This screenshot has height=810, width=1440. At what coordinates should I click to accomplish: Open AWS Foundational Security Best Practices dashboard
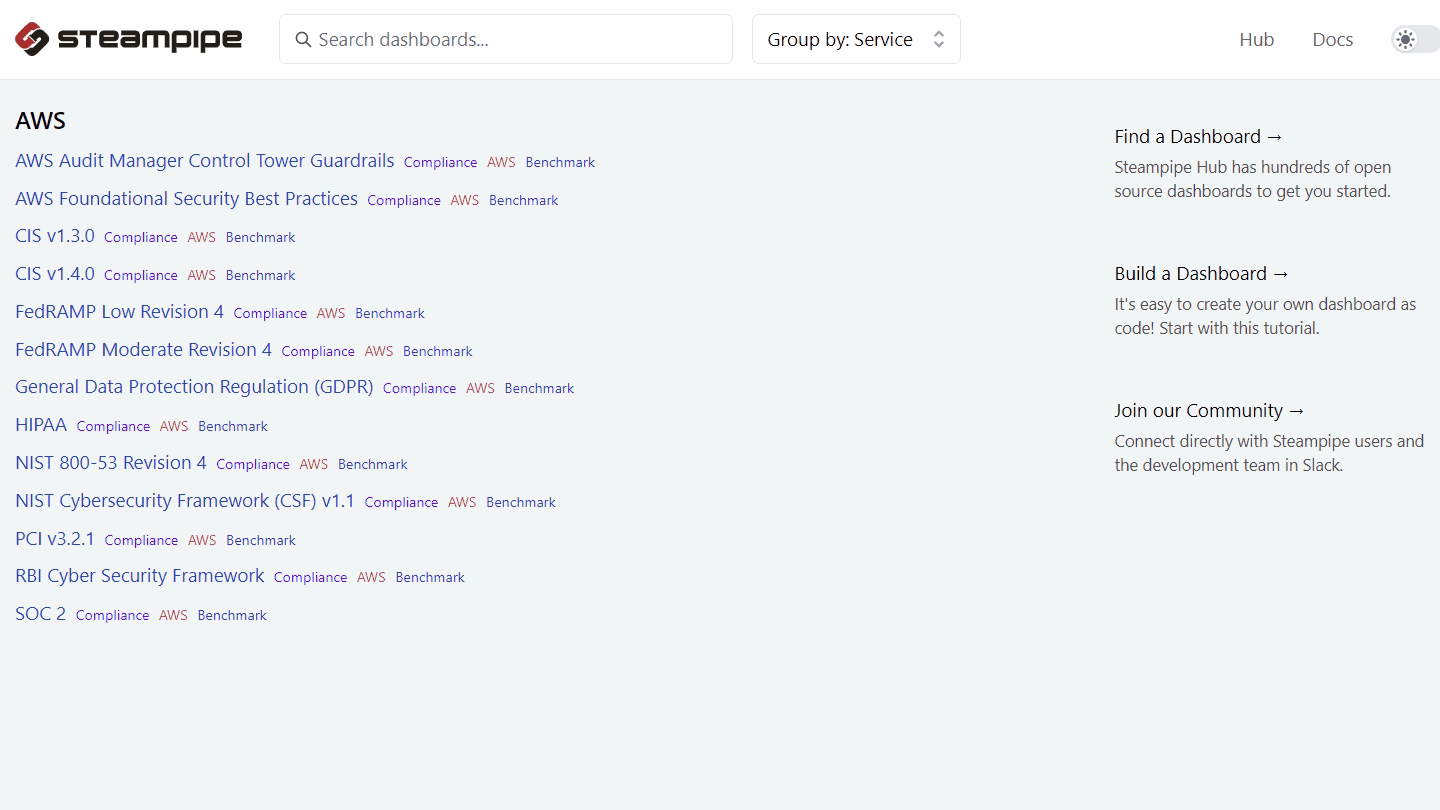186,198
